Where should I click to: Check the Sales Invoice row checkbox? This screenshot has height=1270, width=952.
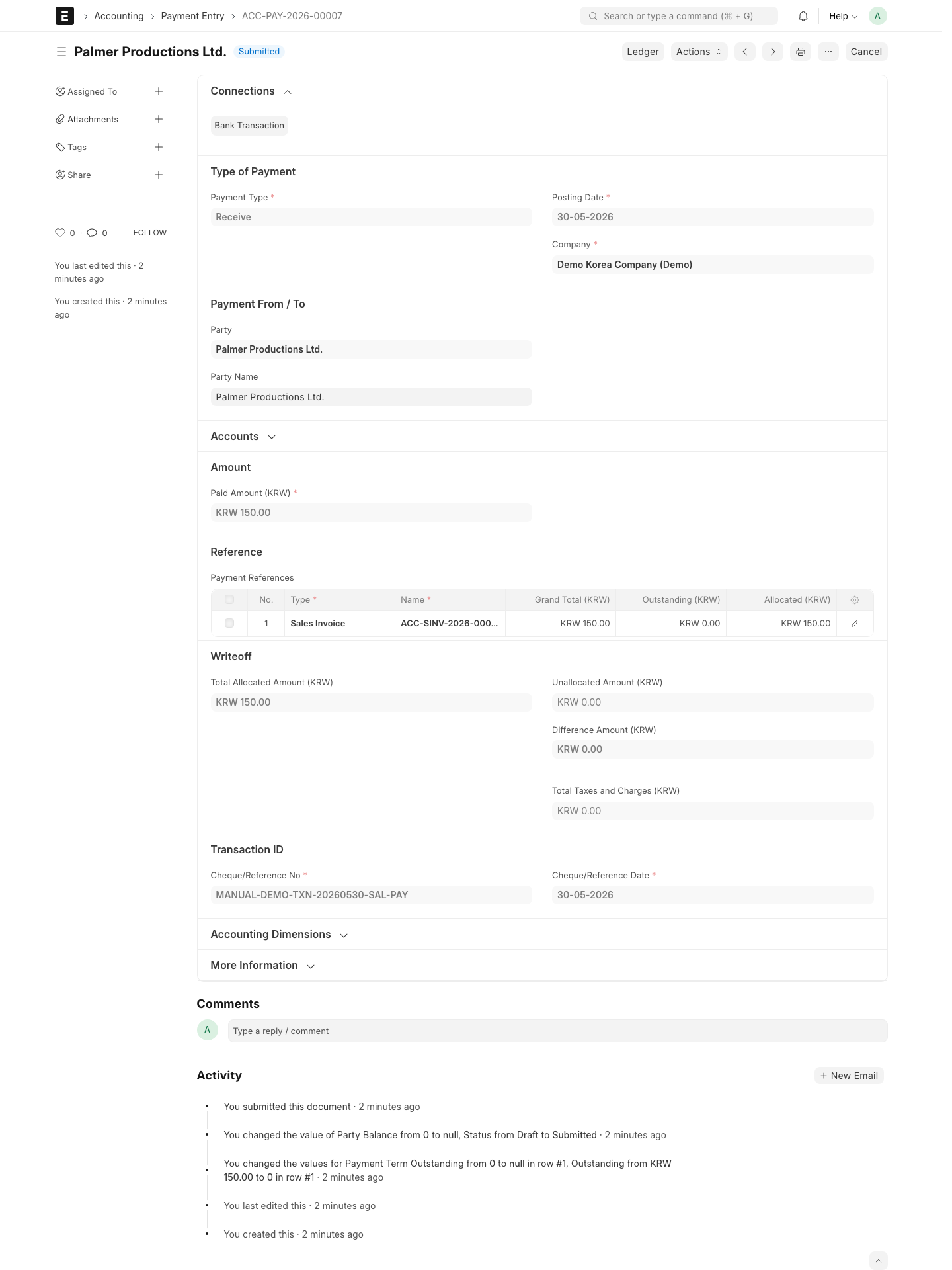click(229, 624)
